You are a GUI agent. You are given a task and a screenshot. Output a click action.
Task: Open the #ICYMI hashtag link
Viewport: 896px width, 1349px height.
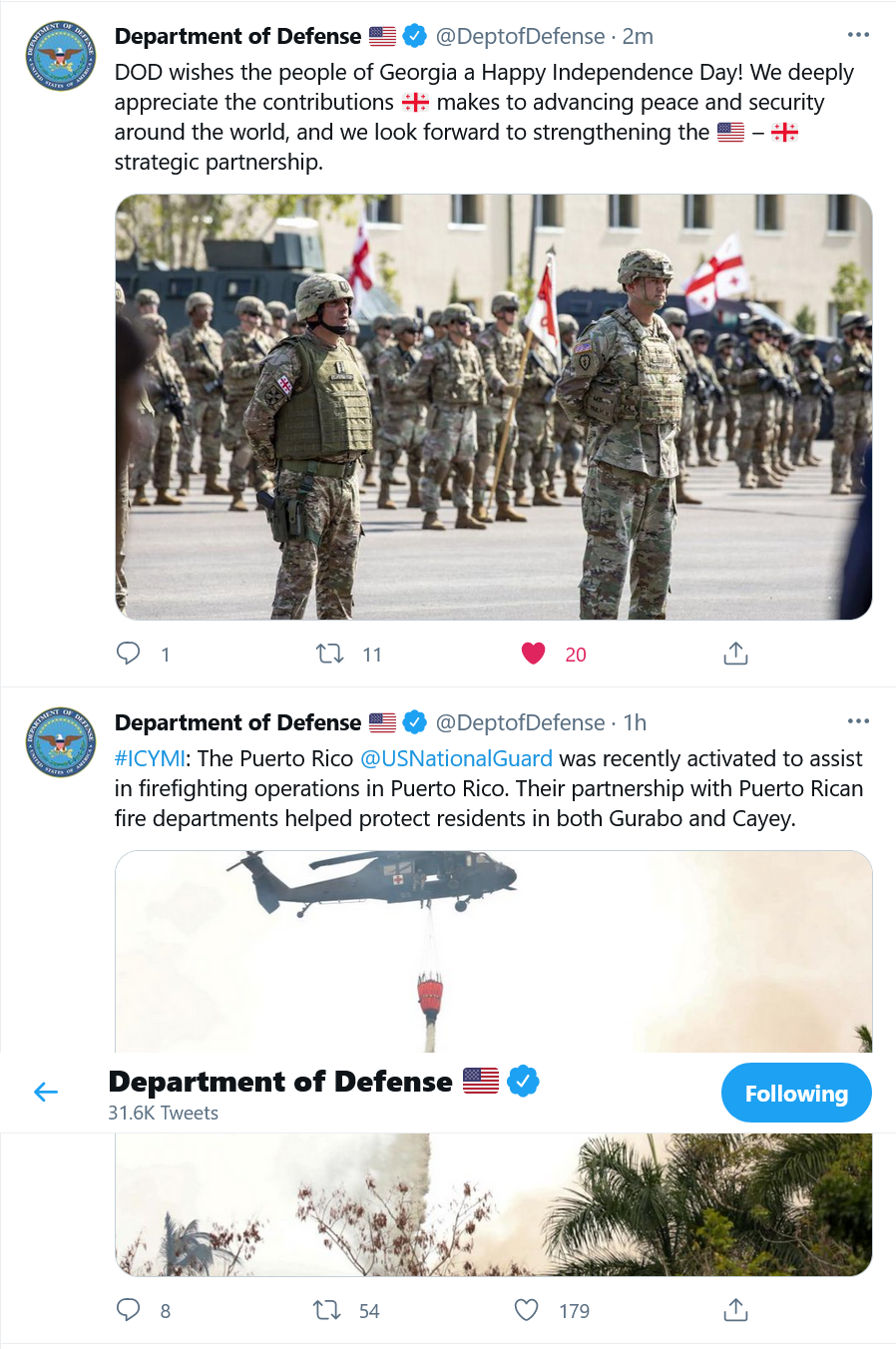[150, 758]
